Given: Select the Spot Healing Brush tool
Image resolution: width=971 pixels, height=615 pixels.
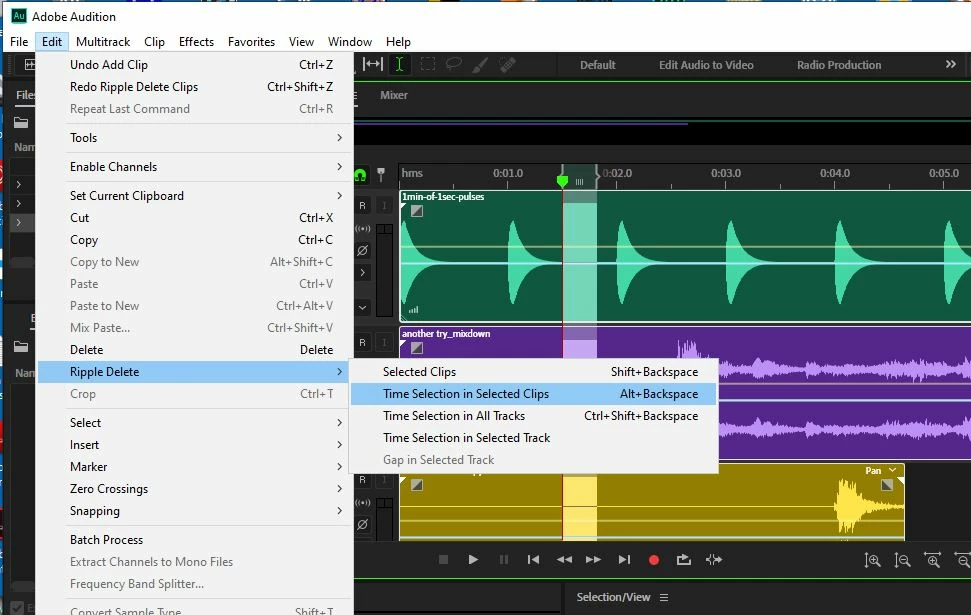Looking at the screenshot, I should click(507, 64).
